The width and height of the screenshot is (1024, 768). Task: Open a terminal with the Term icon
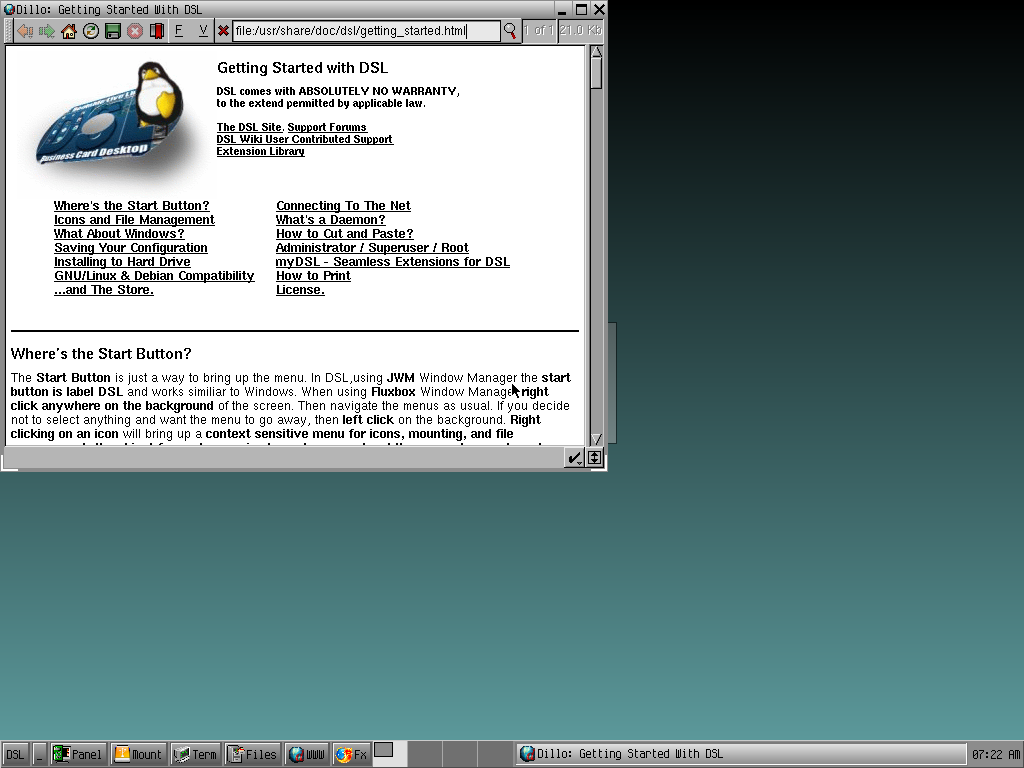196,754
